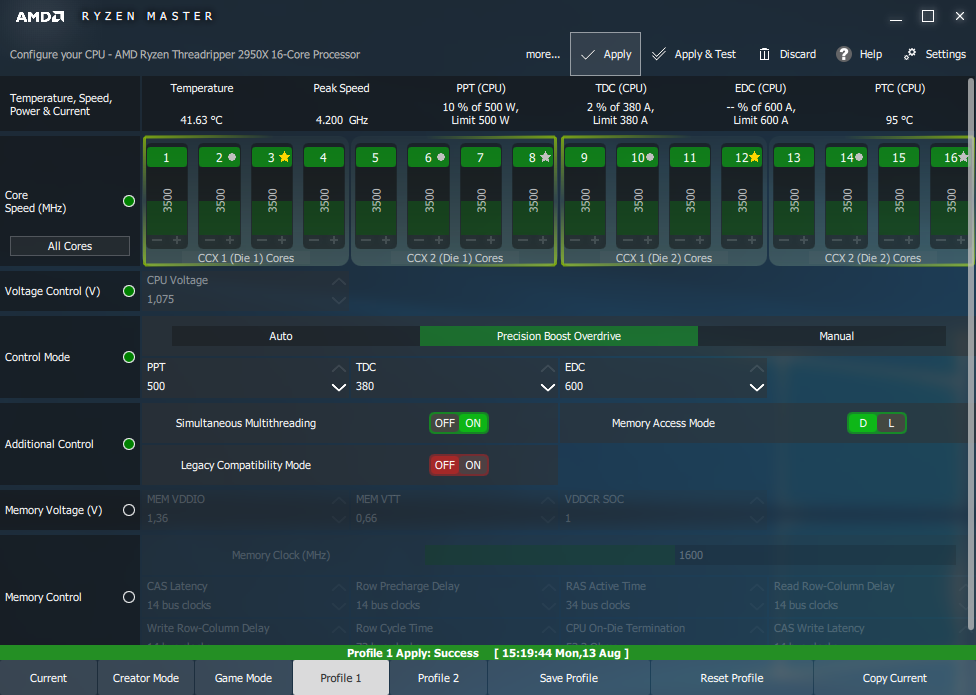The image size is (976, 695).
Task: Click the vertical scrollbar
Action: 971,353
